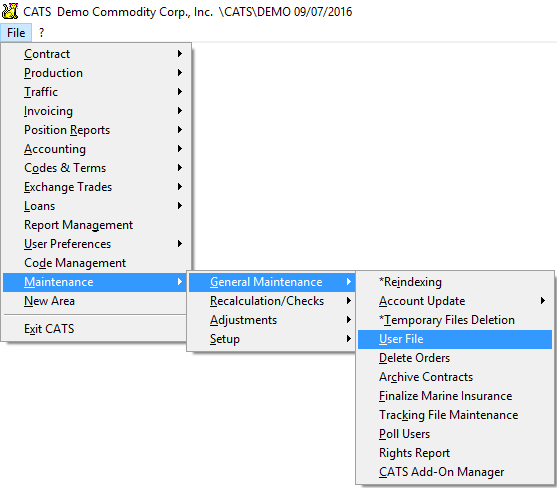This screenshot has width=557, height=488.
Task: Click the arrow beside Production
Action: click(x=180, y=72)
